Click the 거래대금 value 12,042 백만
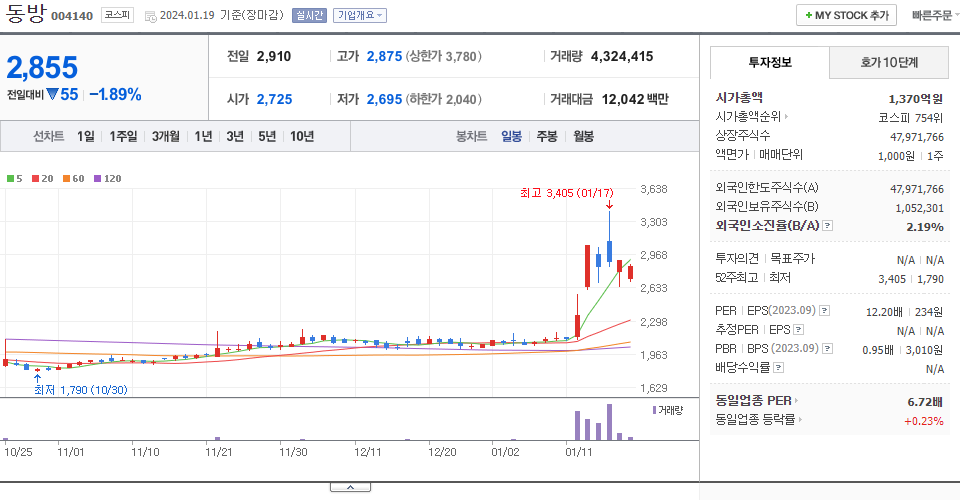 tap(636, 99)
